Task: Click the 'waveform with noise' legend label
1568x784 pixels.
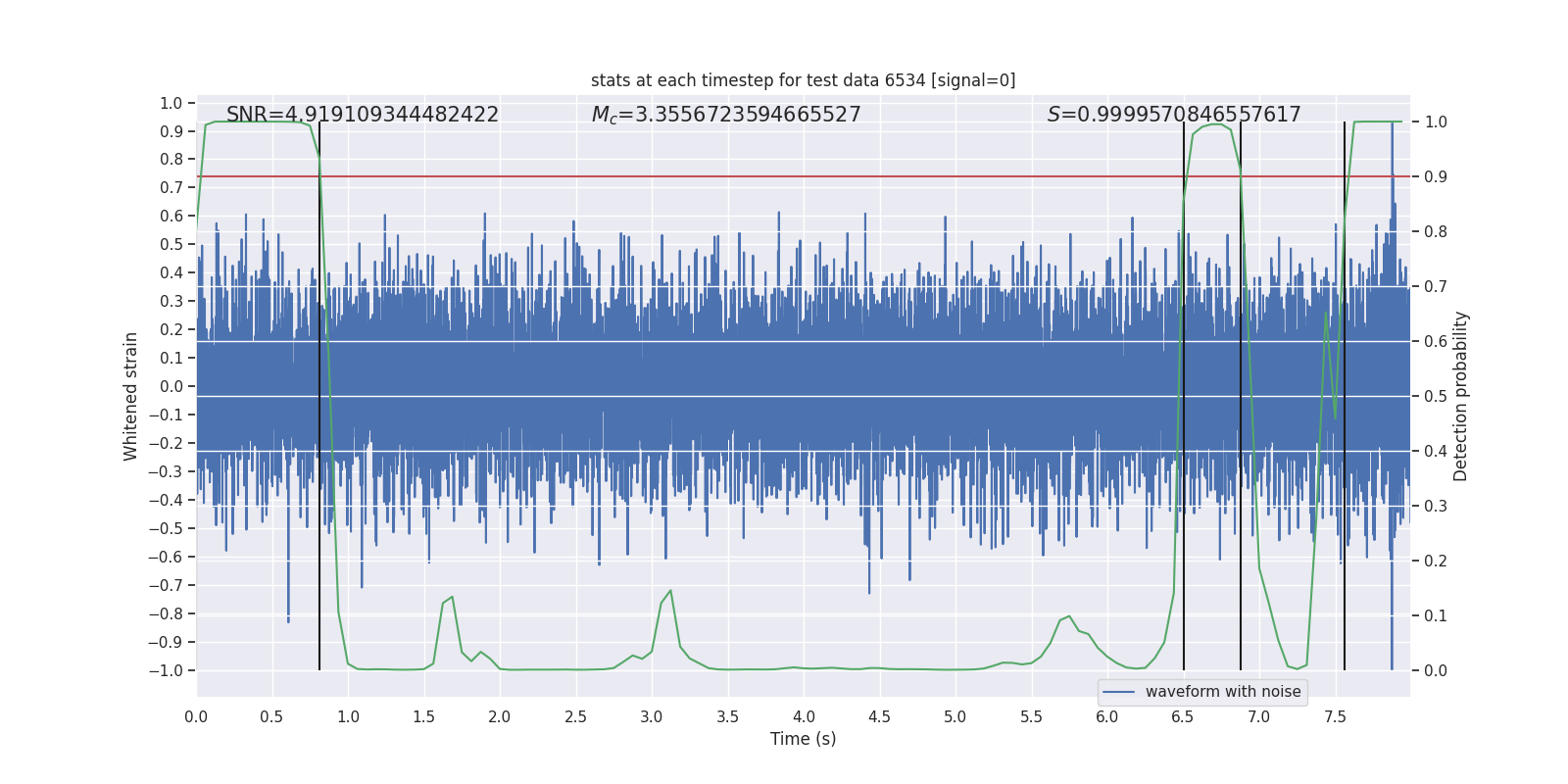Action: 1223,692
